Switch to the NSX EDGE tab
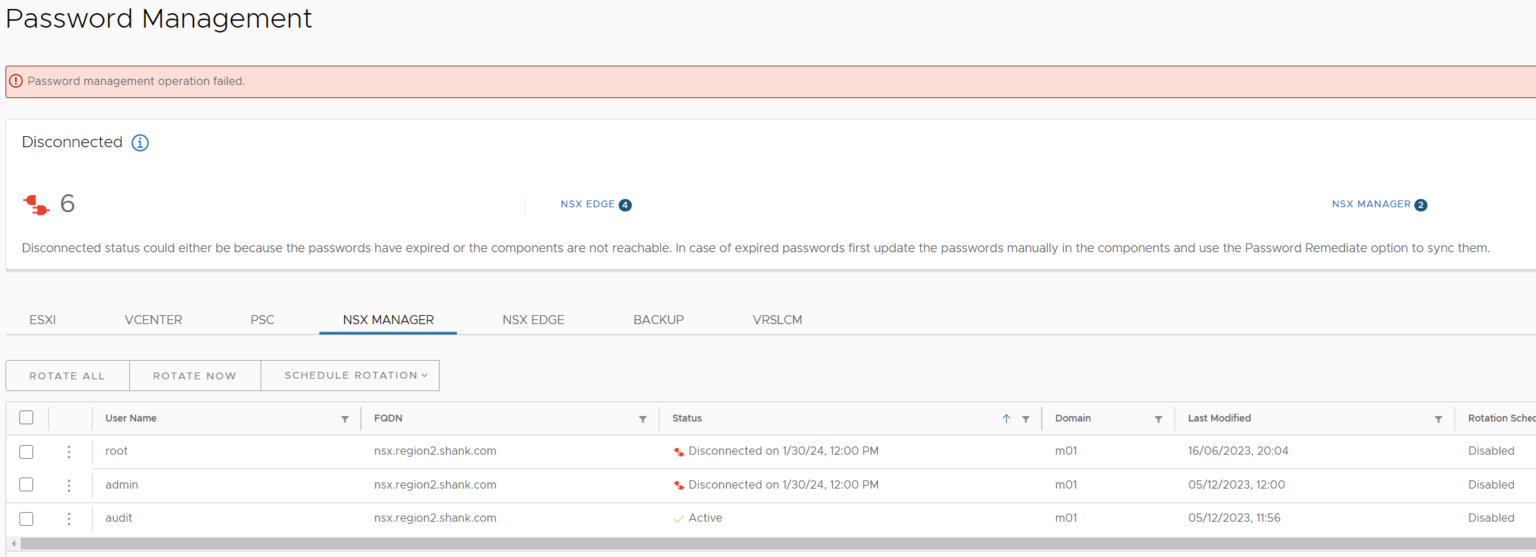 tap(533, 320)
